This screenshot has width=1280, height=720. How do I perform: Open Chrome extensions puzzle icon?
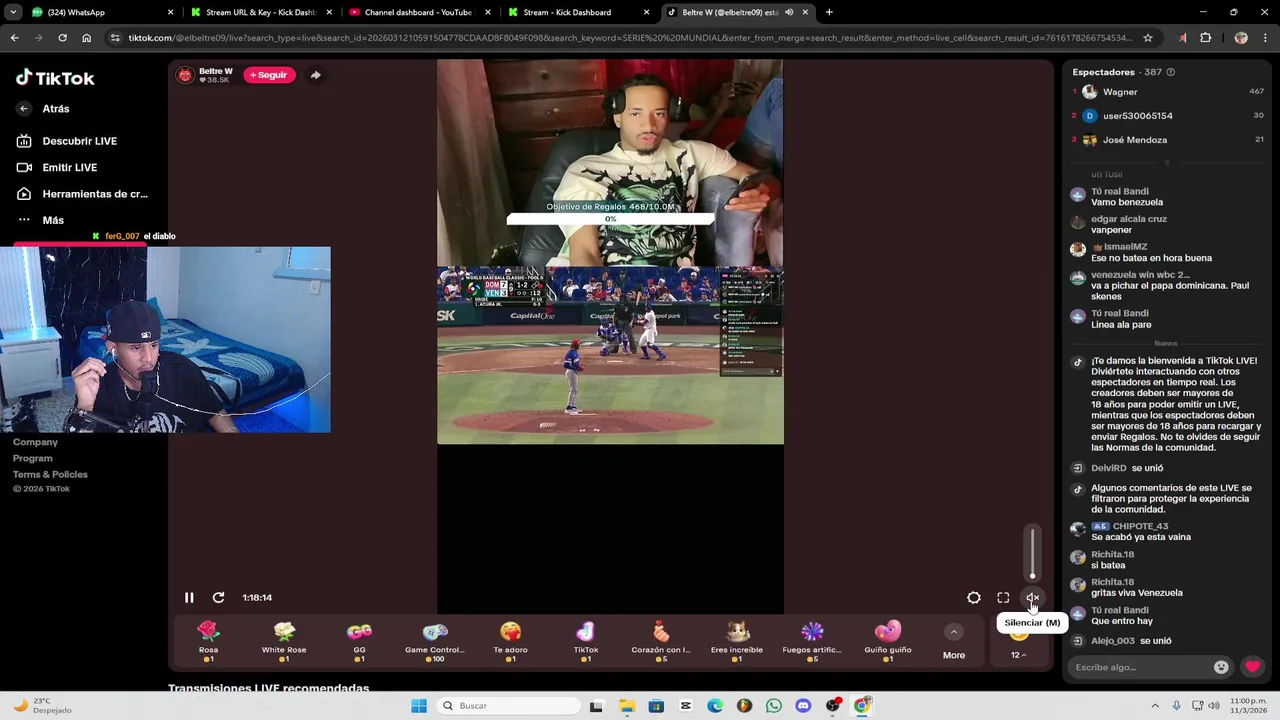[1205, 38]
